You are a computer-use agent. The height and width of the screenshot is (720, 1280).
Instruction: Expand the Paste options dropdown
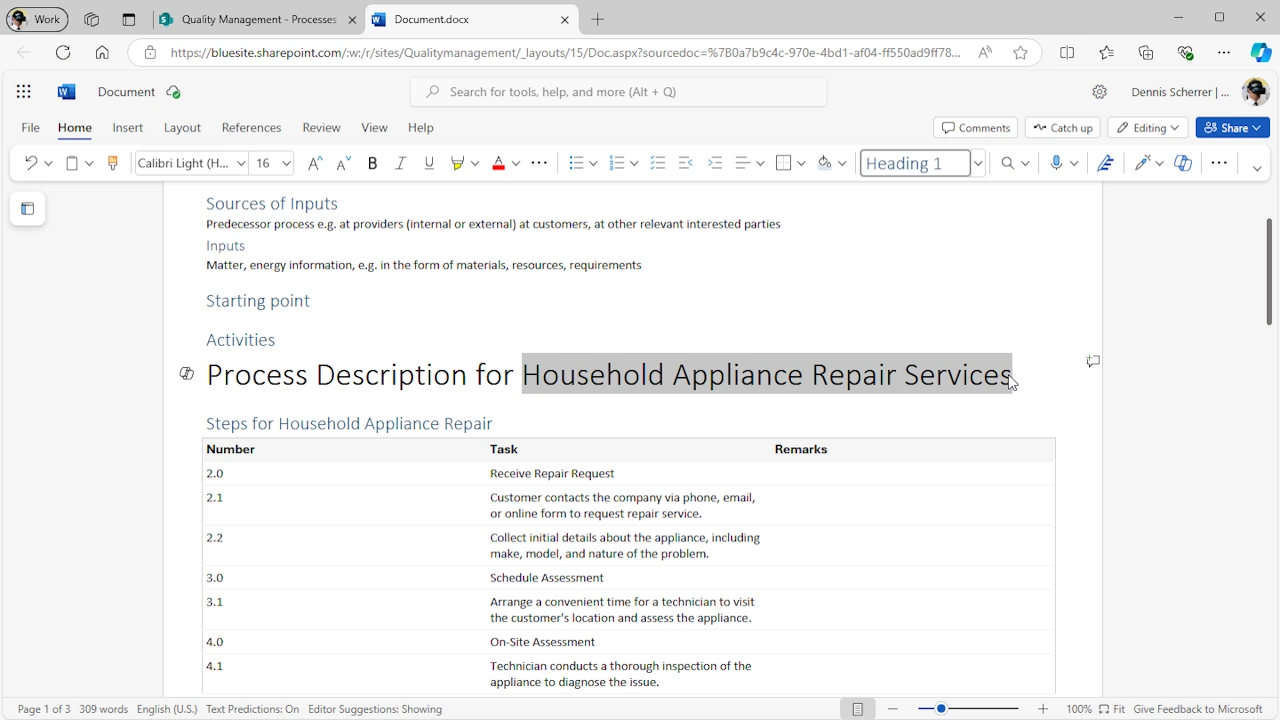(x=89, y=163)
